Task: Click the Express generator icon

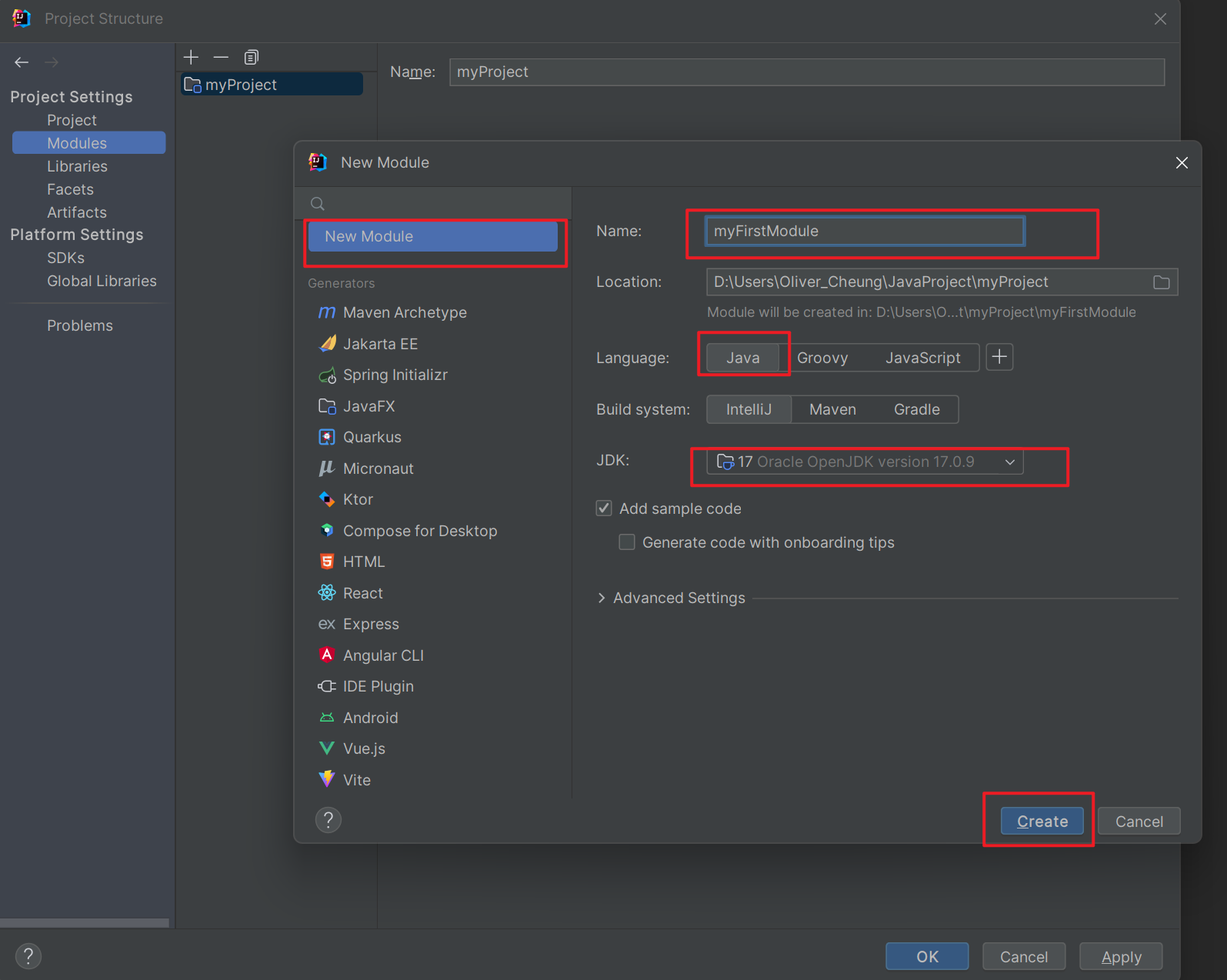Action: (327, 624)
